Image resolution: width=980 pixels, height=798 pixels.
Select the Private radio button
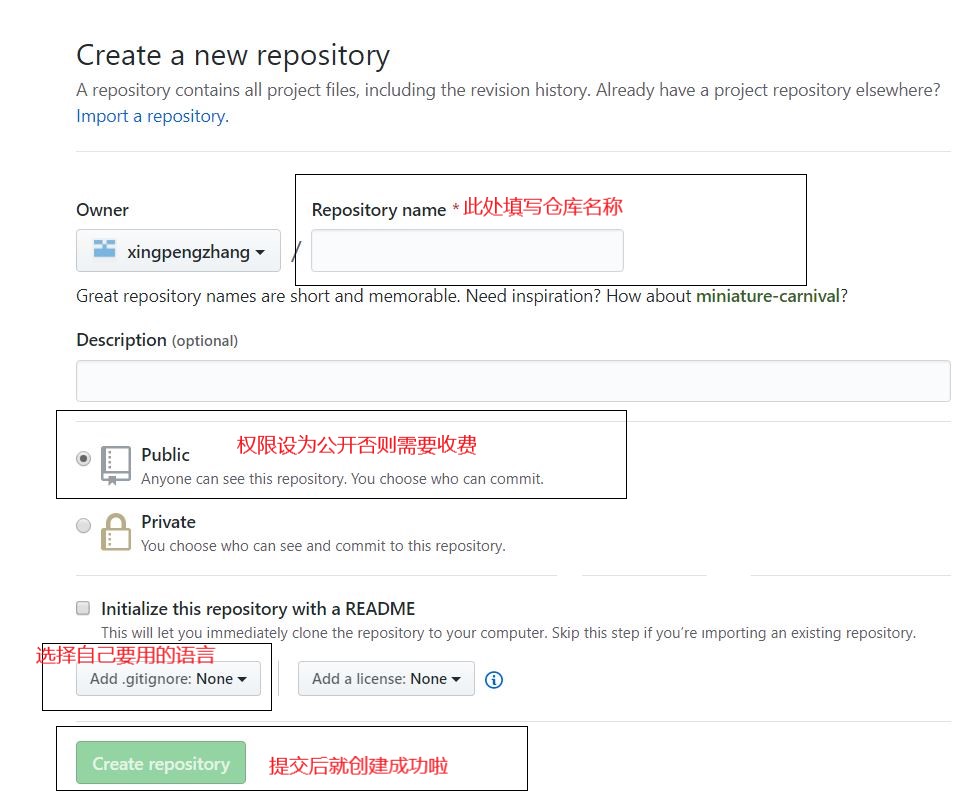84,525
